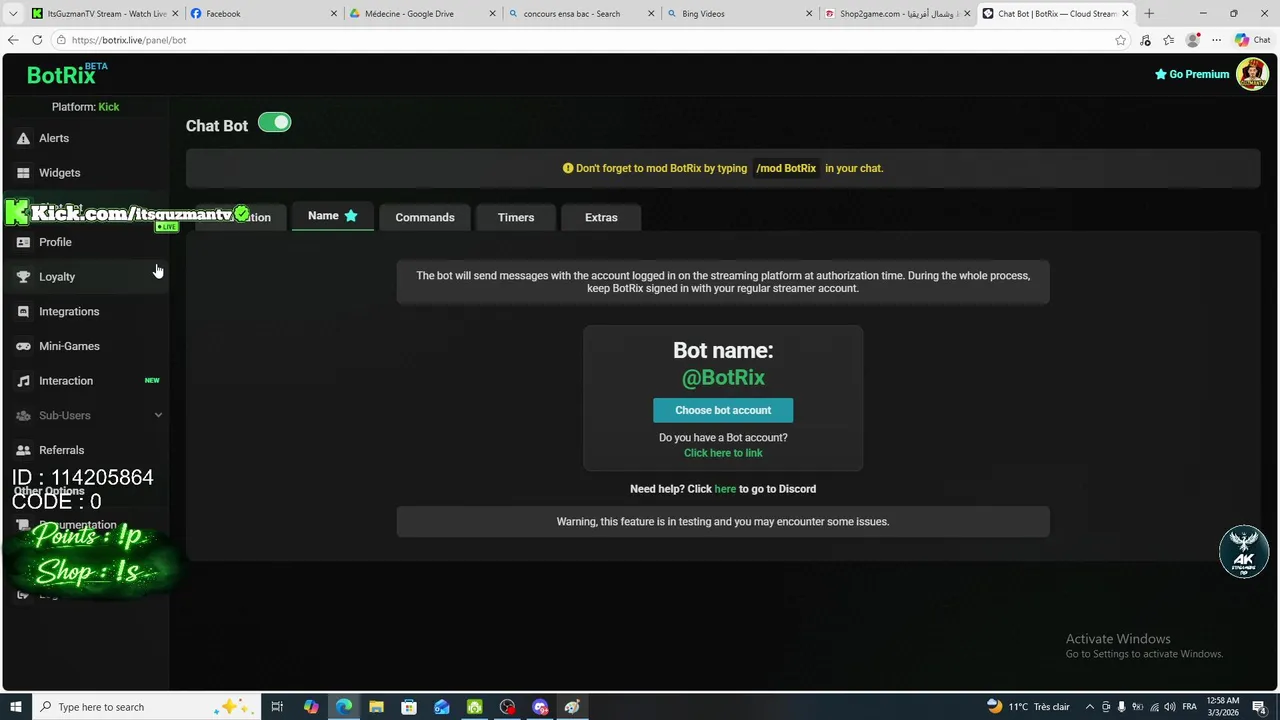Open the Alerts sidebar item
1280x720 pixels.
[x=85, y=138]
